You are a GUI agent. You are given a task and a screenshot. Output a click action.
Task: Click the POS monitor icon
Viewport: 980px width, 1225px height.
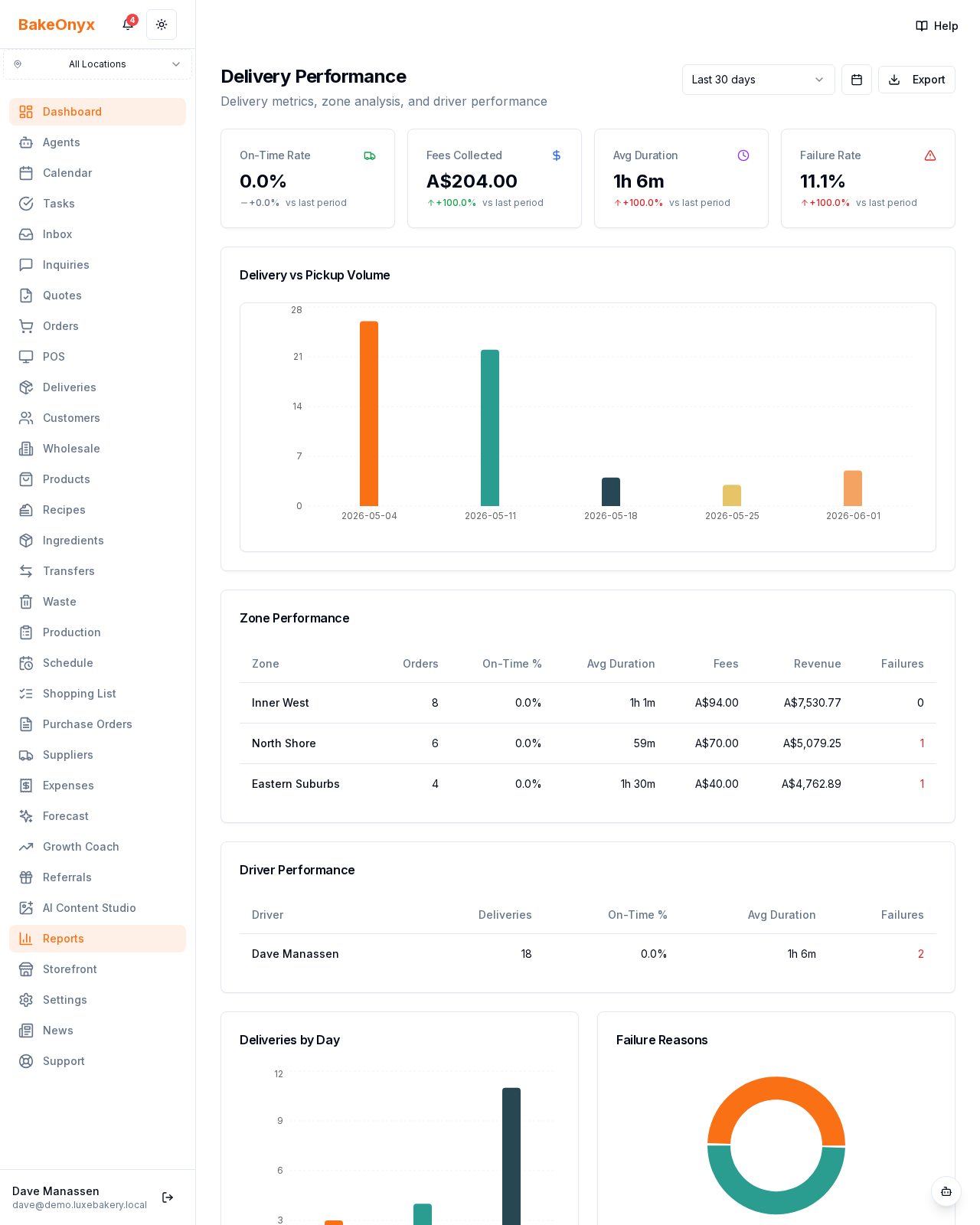(26, 357)
